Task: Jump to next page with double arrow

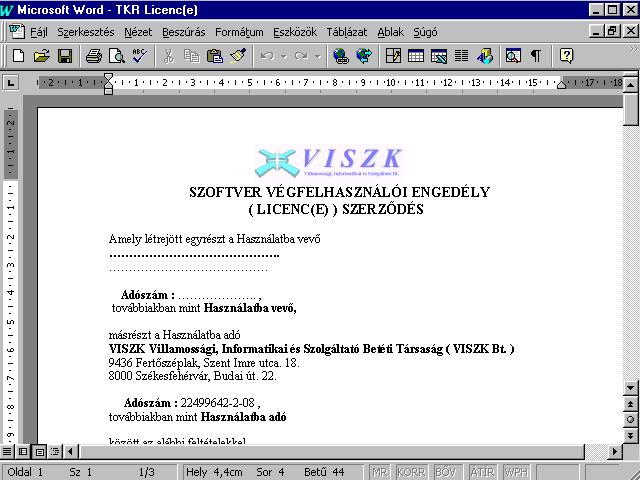Action: click(630, 435)
